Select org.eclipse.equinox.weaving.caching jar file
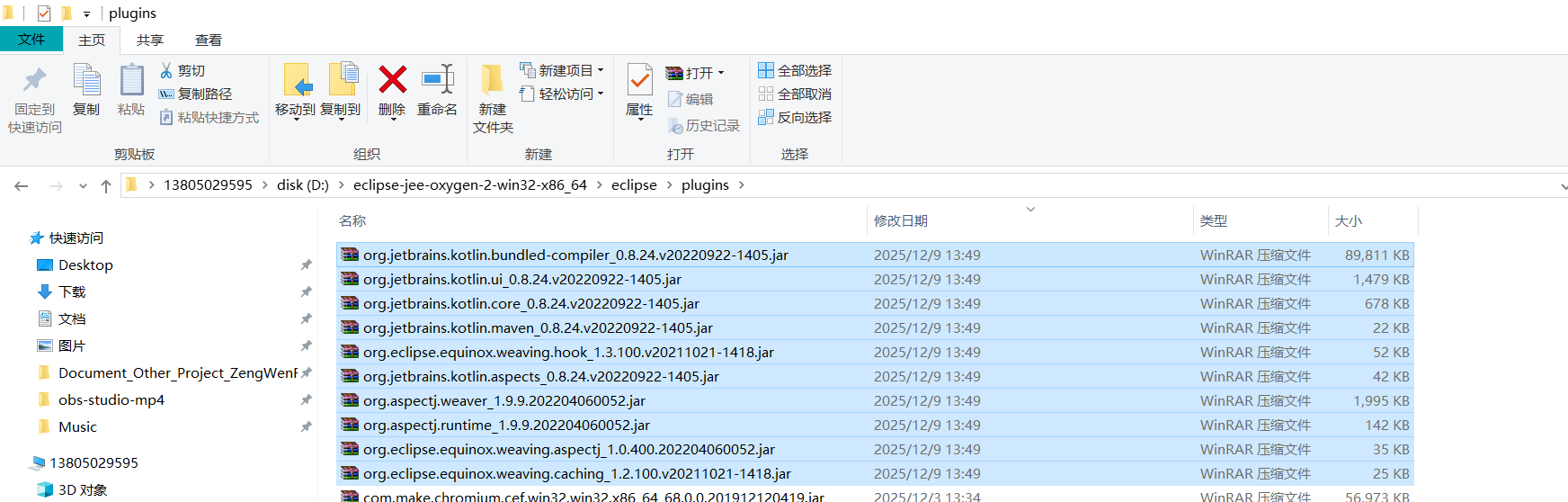The height and width of the screenshot is (502, 1568). (x=875, y=473)
